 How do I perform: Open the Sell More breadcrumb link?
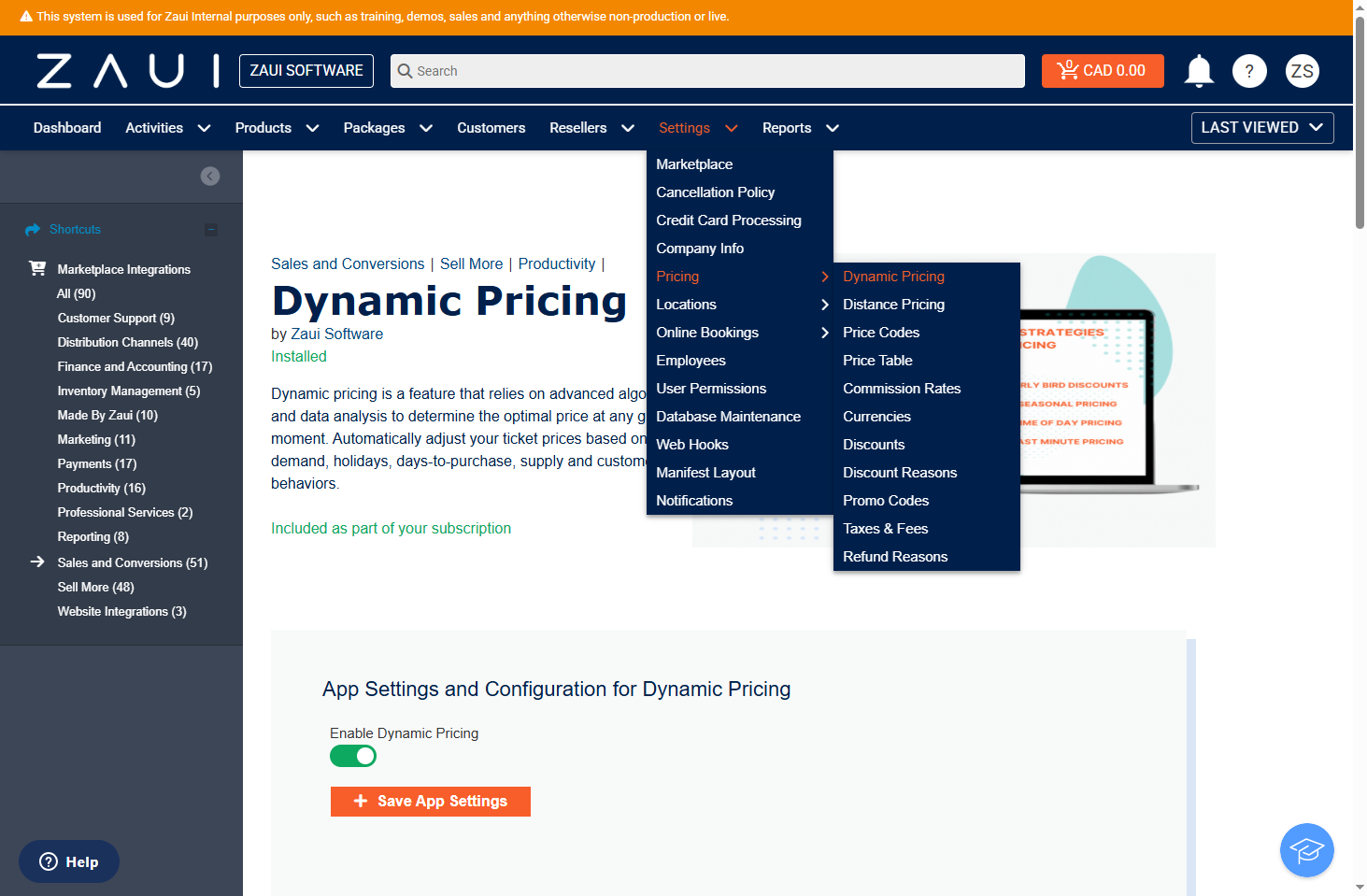click(472, 264)
